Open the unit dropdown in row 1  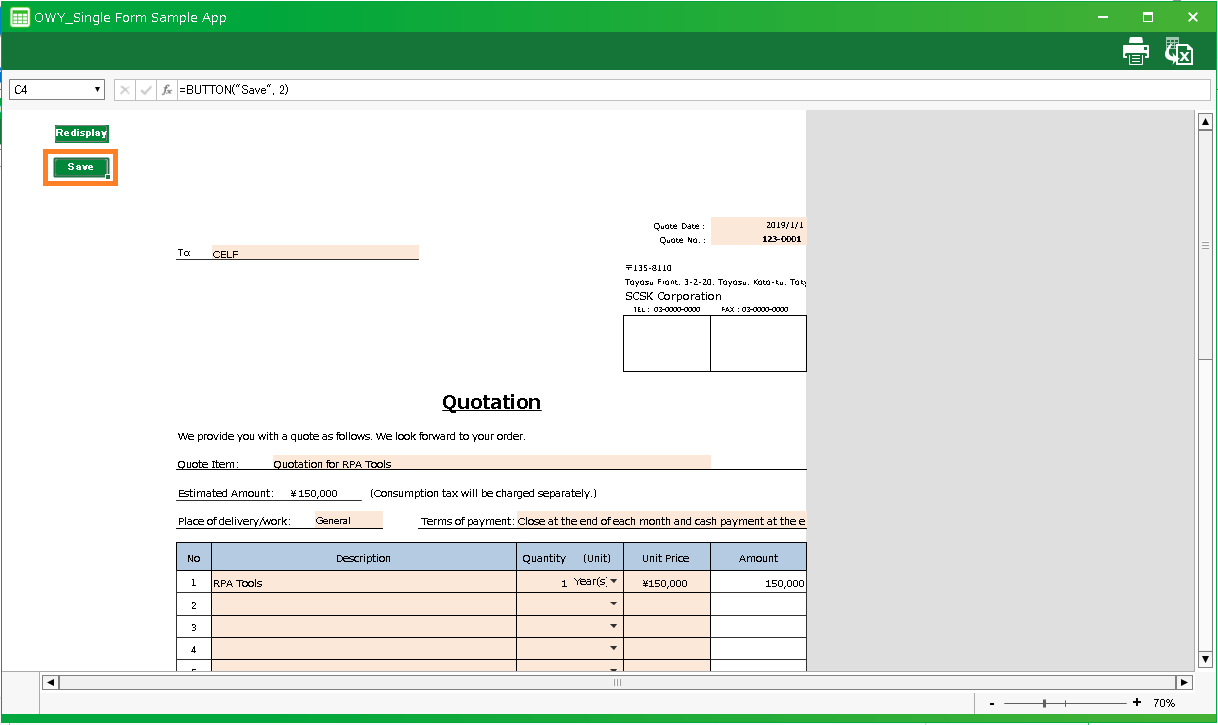[613, 582]
